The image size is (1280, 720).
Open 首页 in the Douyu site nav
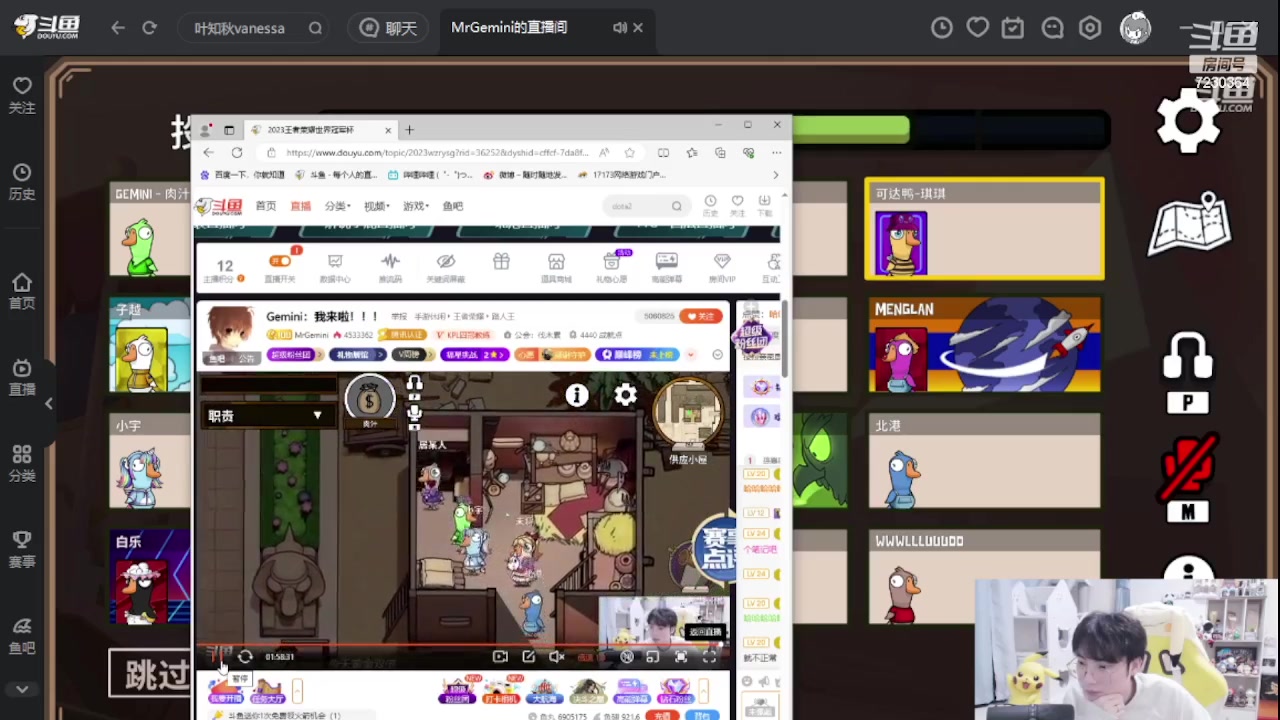pyautogui.click(x=266, y=206)
